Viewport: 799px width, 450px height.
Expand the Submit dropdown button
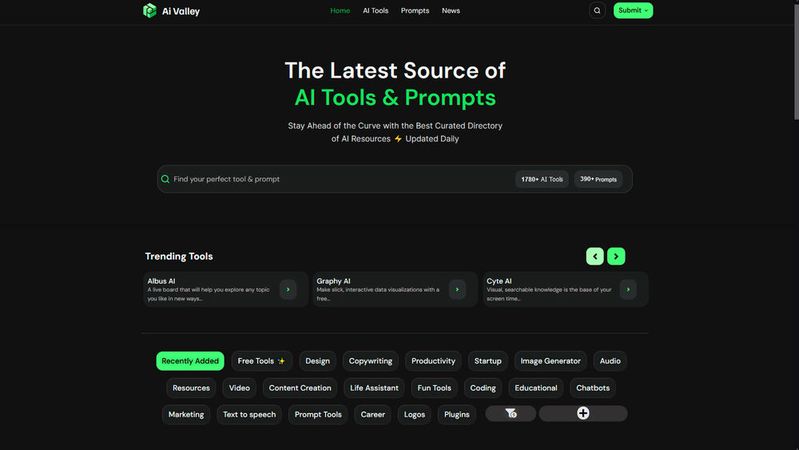(633, 11)
